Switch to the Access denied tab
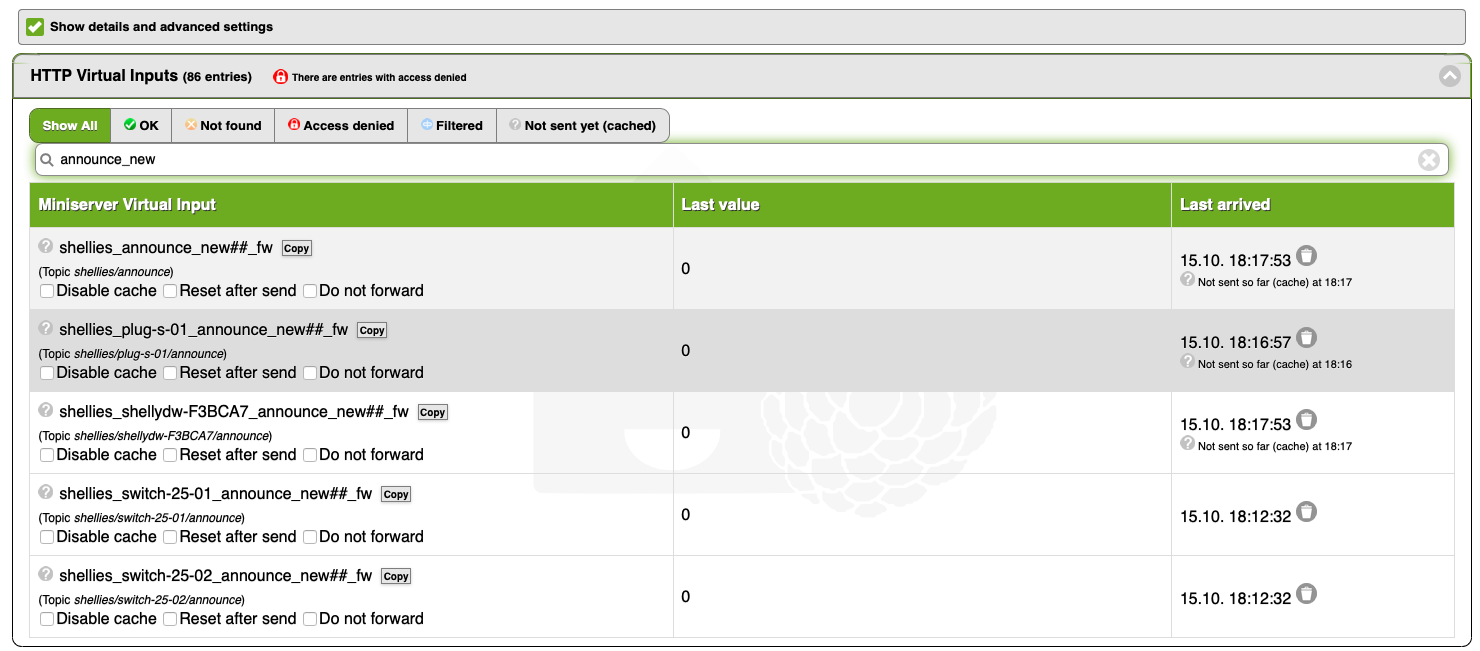The image size is (1480, 651). click(x=341, y=126)
